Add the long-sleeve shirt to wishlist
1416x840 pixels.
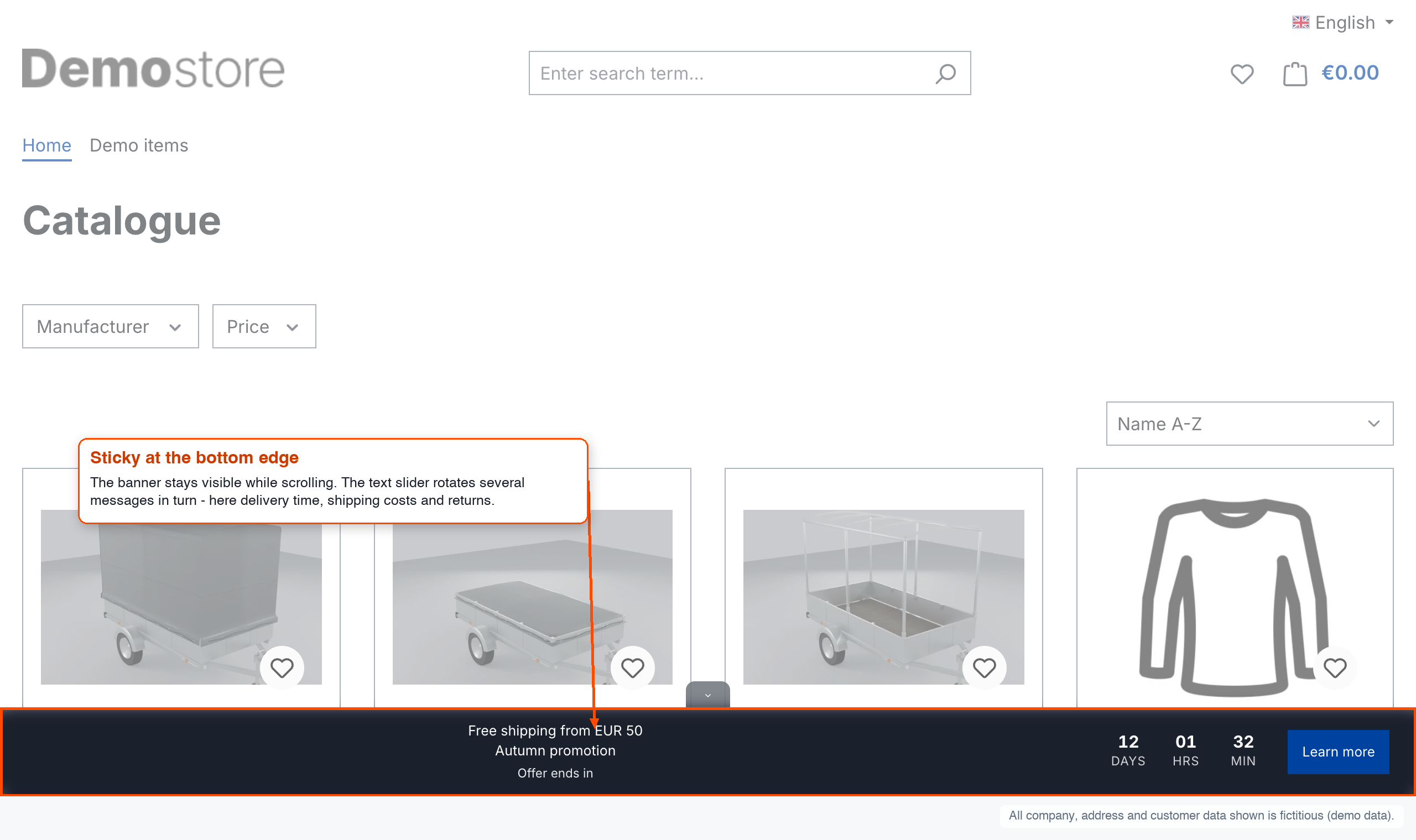[x=1335, y=668]
